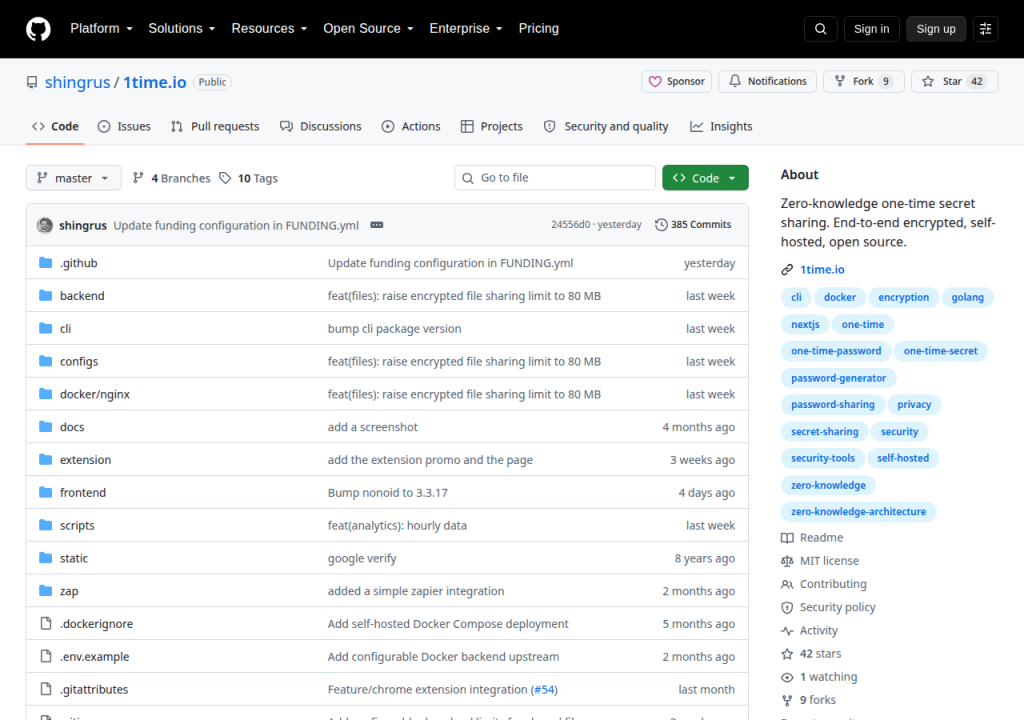Viewport: 1024px width, 720px height.
Task: Switch to the Pull requests tab
Action: [215, 127]
